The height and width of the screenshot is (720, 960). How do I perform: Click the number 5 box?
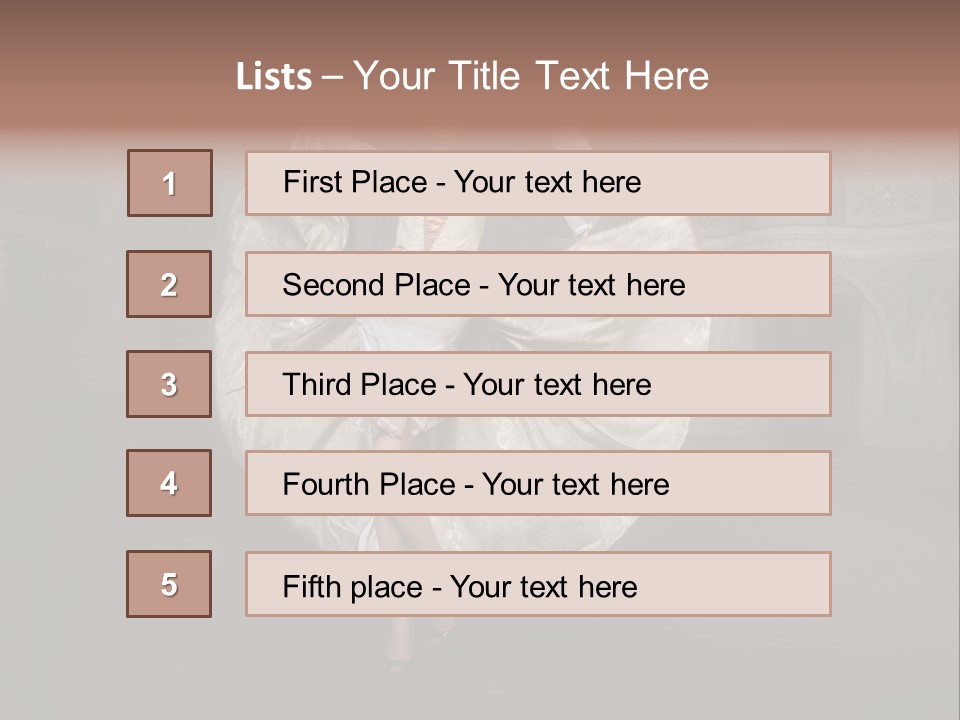169,584
